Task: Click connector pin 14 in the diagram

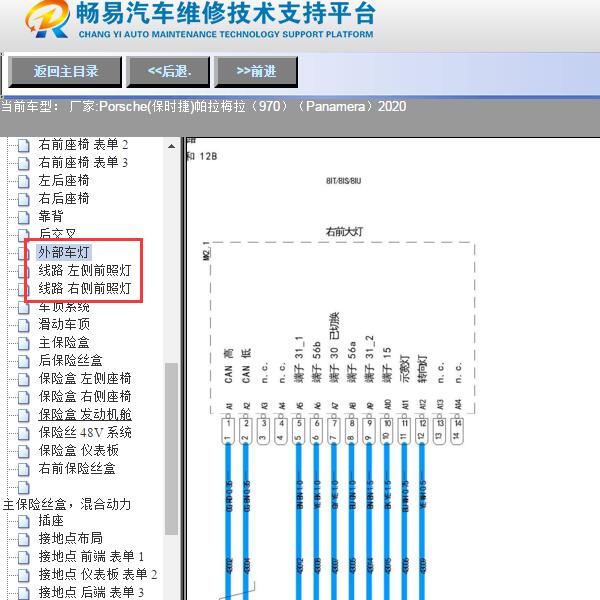Action: pos(457,431)
